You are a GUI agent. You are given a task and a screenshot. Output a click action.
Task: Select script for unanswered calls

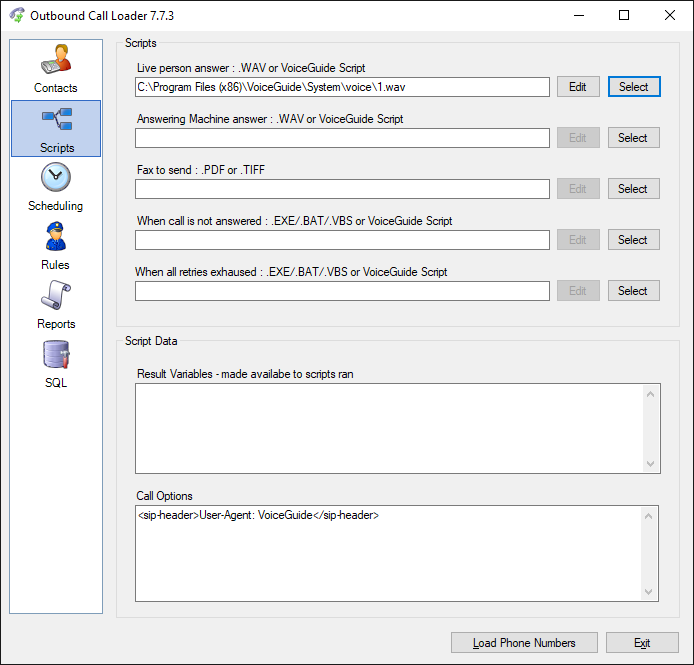coord(633,240)
